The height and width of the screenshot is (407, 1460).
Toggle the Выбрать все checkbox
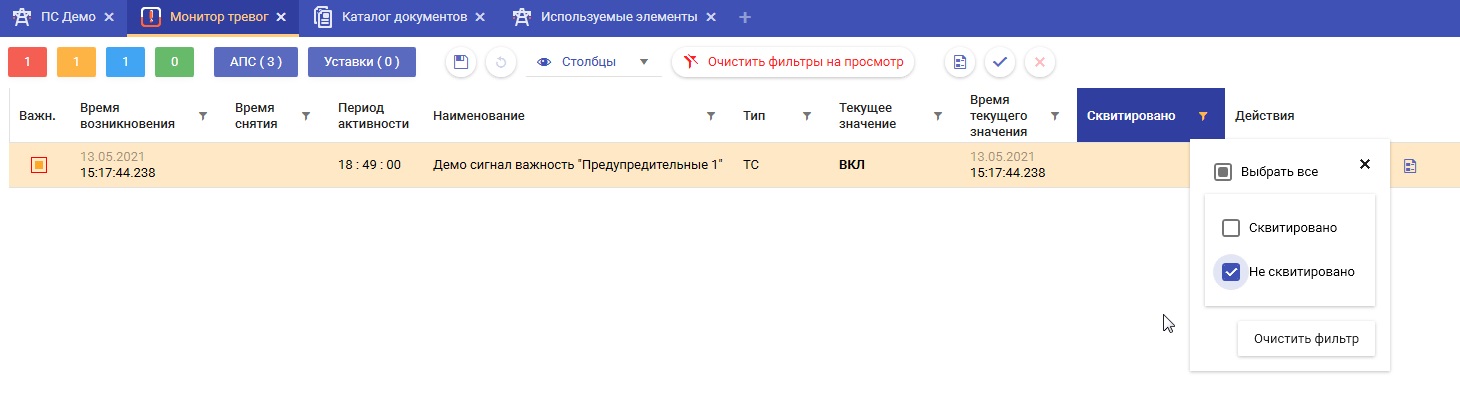click(1223, 172)
